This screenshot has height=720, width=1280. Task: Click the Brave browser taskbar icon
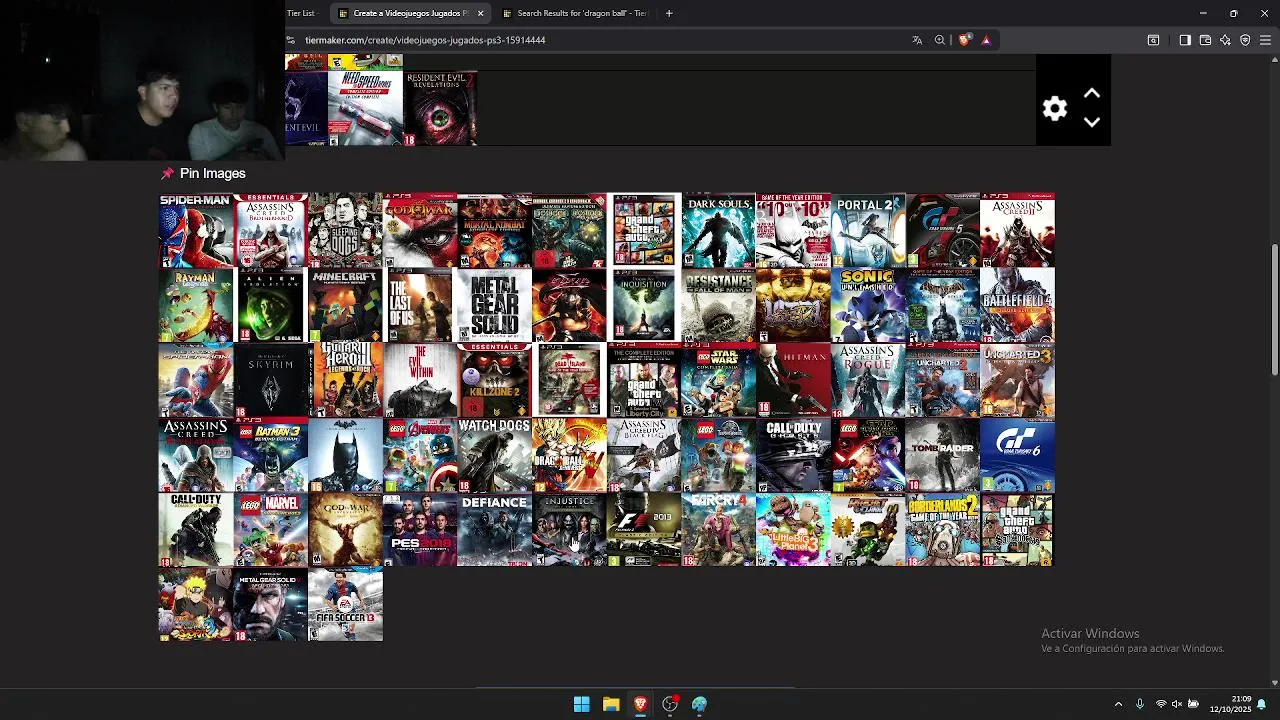[x=641, y=704]
